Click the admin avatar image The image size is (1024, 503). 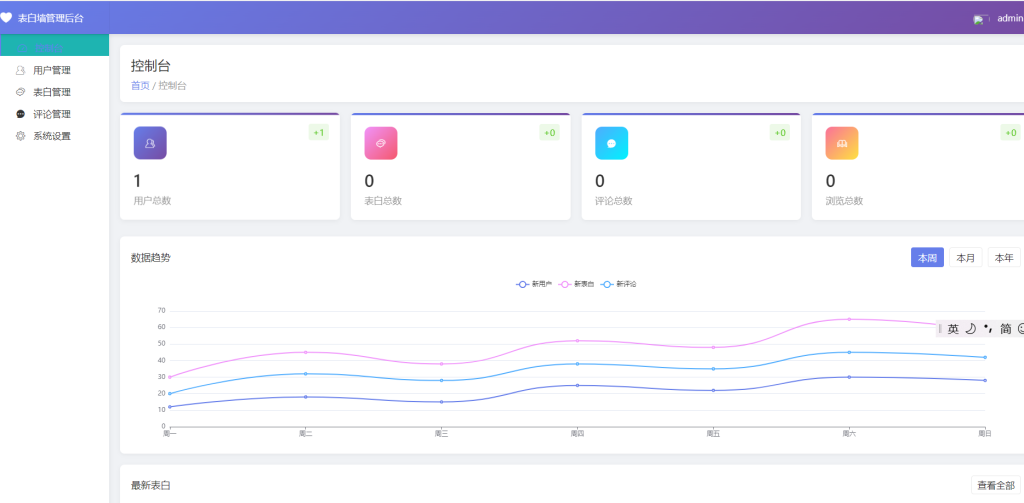coord(981,19)
